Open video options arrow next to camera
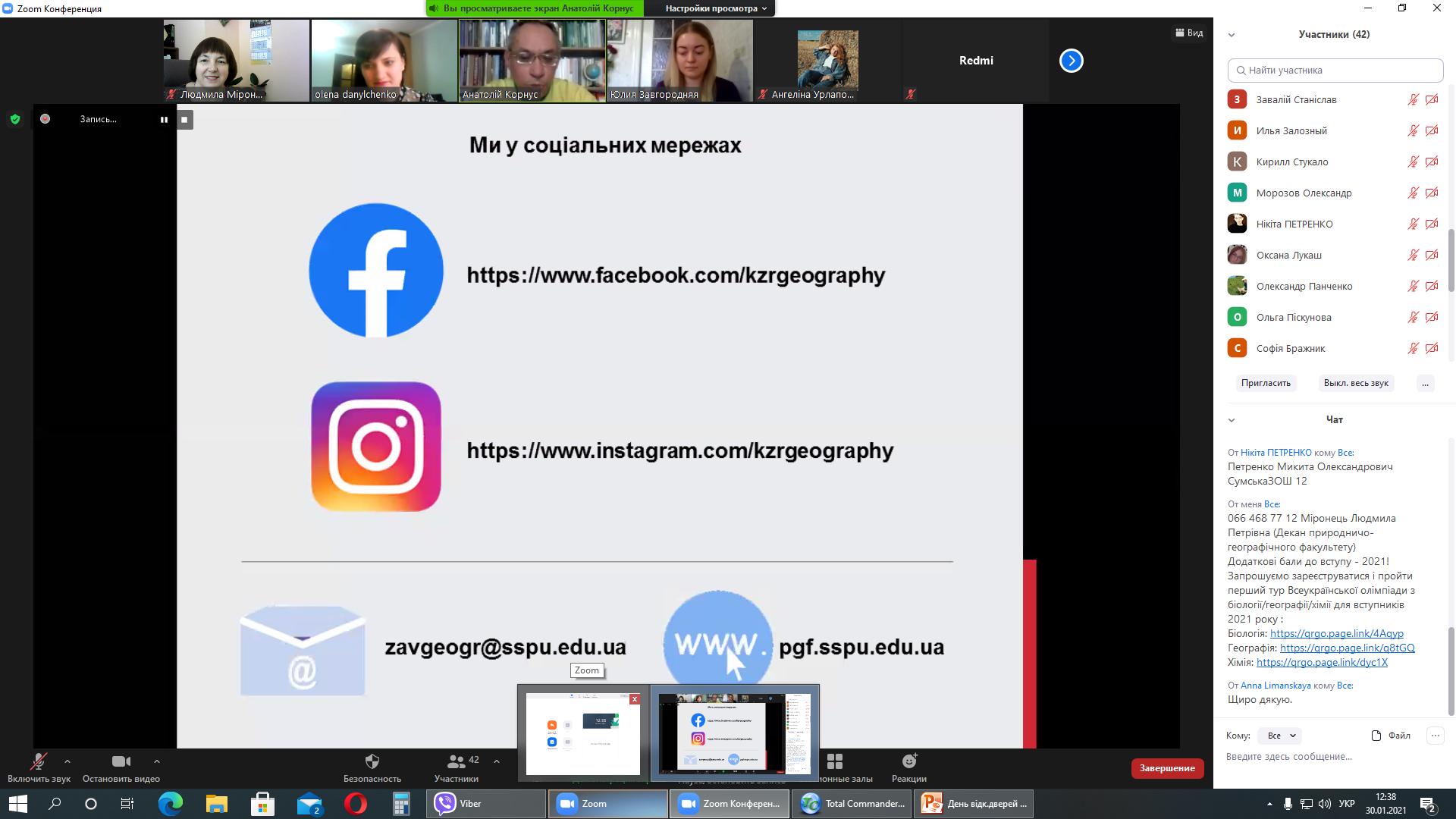The height and width of the screenshot is (819, 1456). (157, 761)
